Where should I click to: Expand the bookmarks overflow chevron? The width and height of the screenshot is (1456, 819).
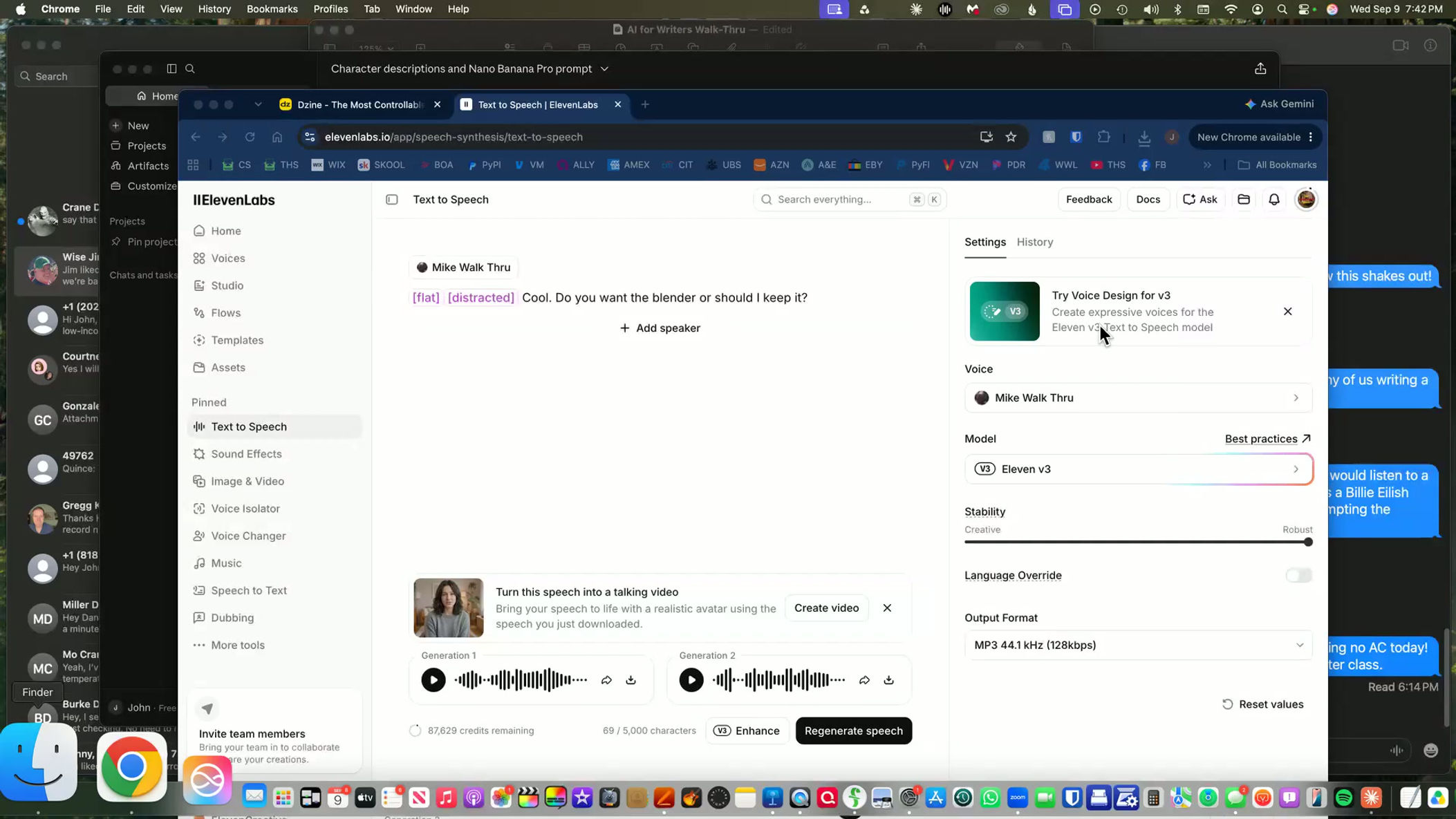point(1207,165)
